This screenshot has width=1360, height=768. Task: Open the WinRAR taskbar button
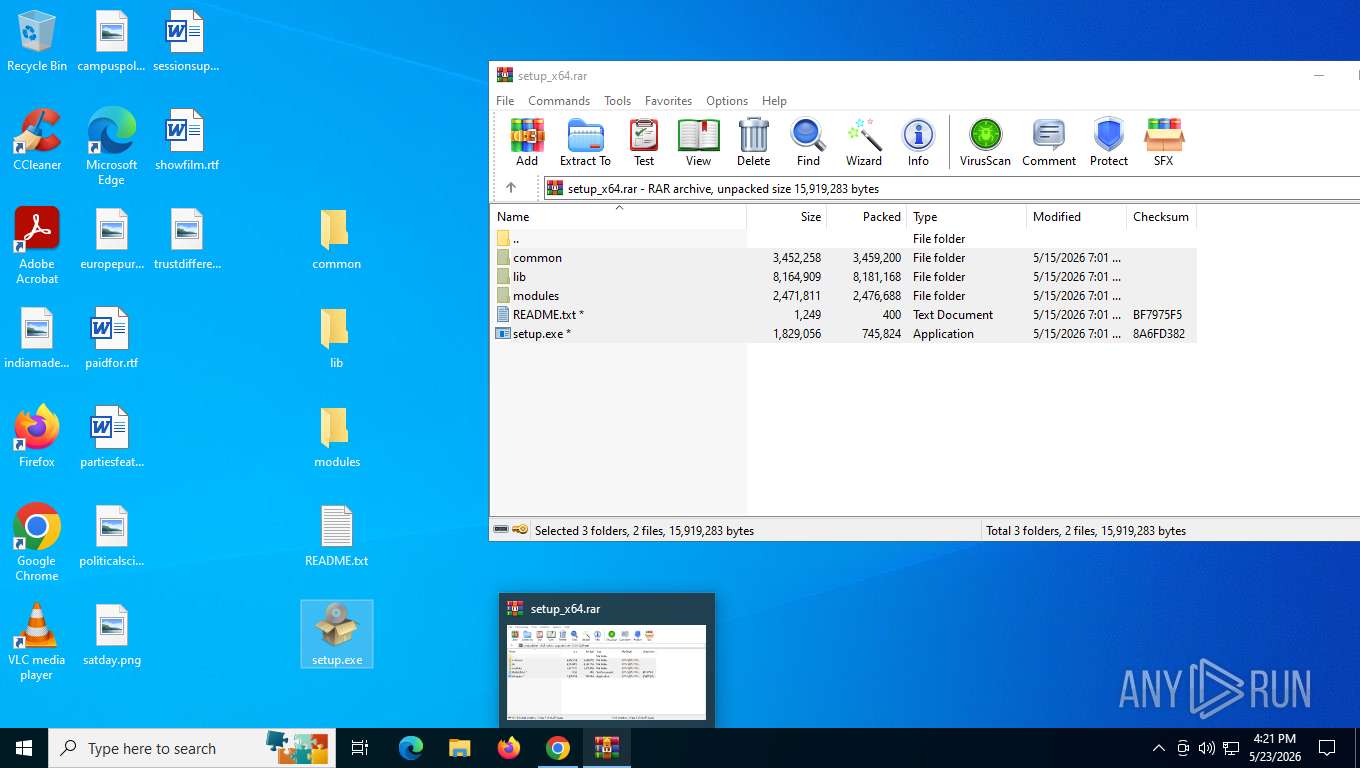point(607,748)
